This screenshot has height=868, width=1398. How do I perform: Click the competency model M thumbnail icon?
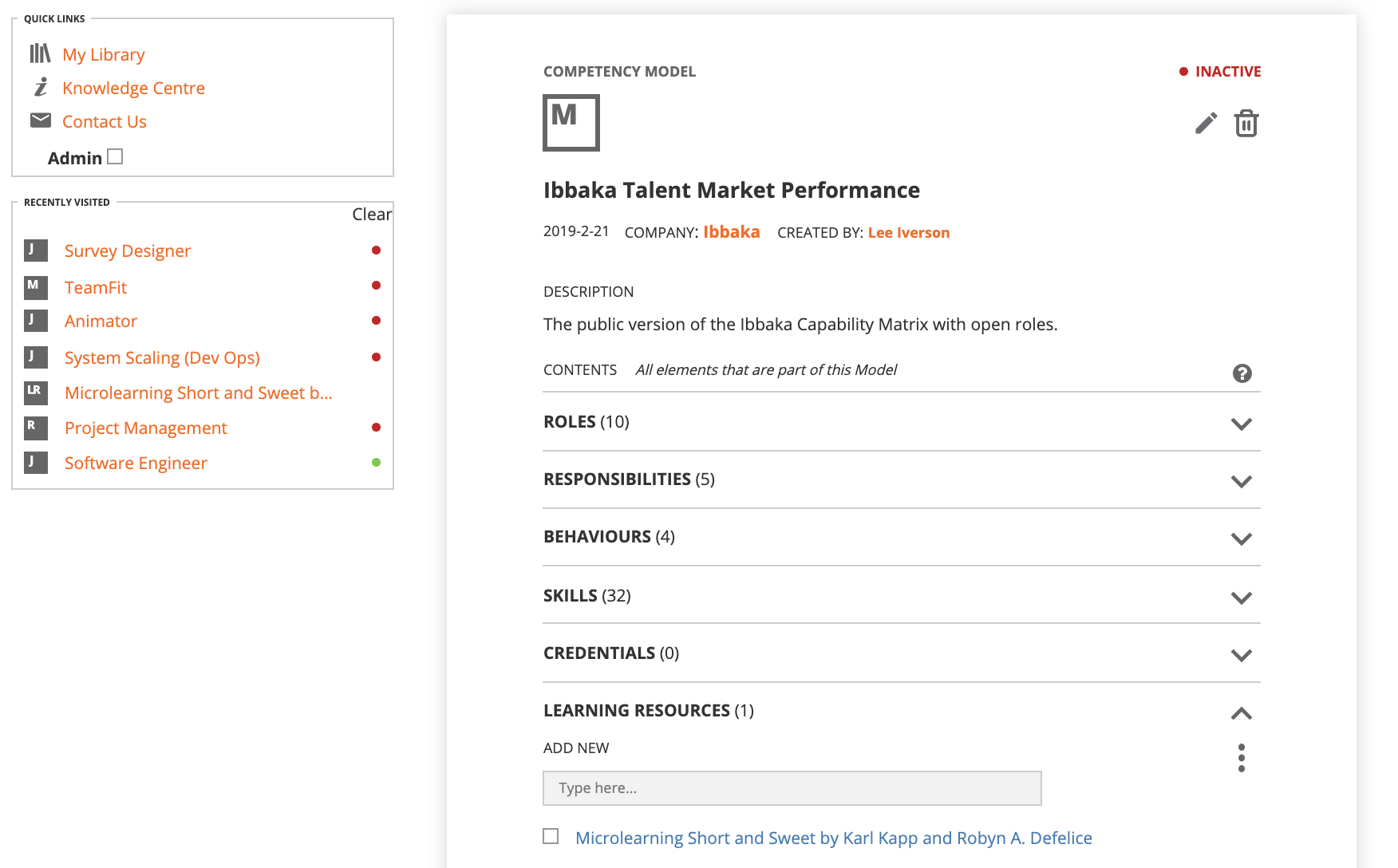570,123
